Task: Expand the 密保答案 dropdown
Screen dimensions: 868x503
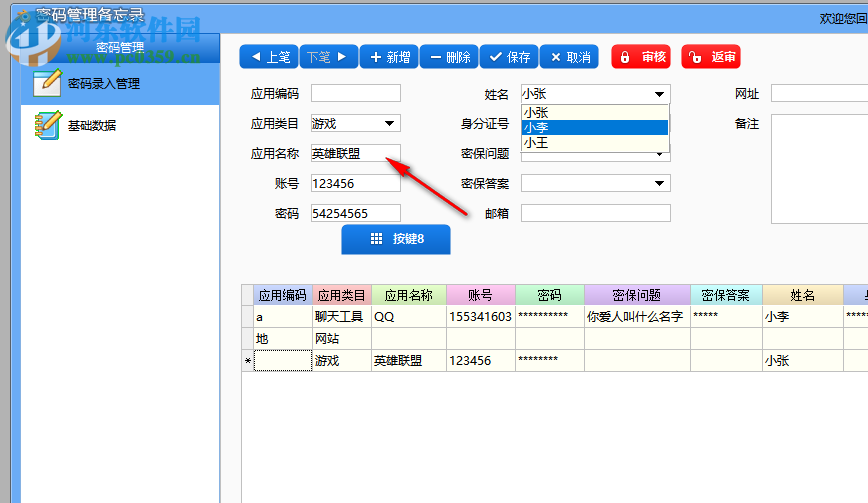Action: pos(659,183)
